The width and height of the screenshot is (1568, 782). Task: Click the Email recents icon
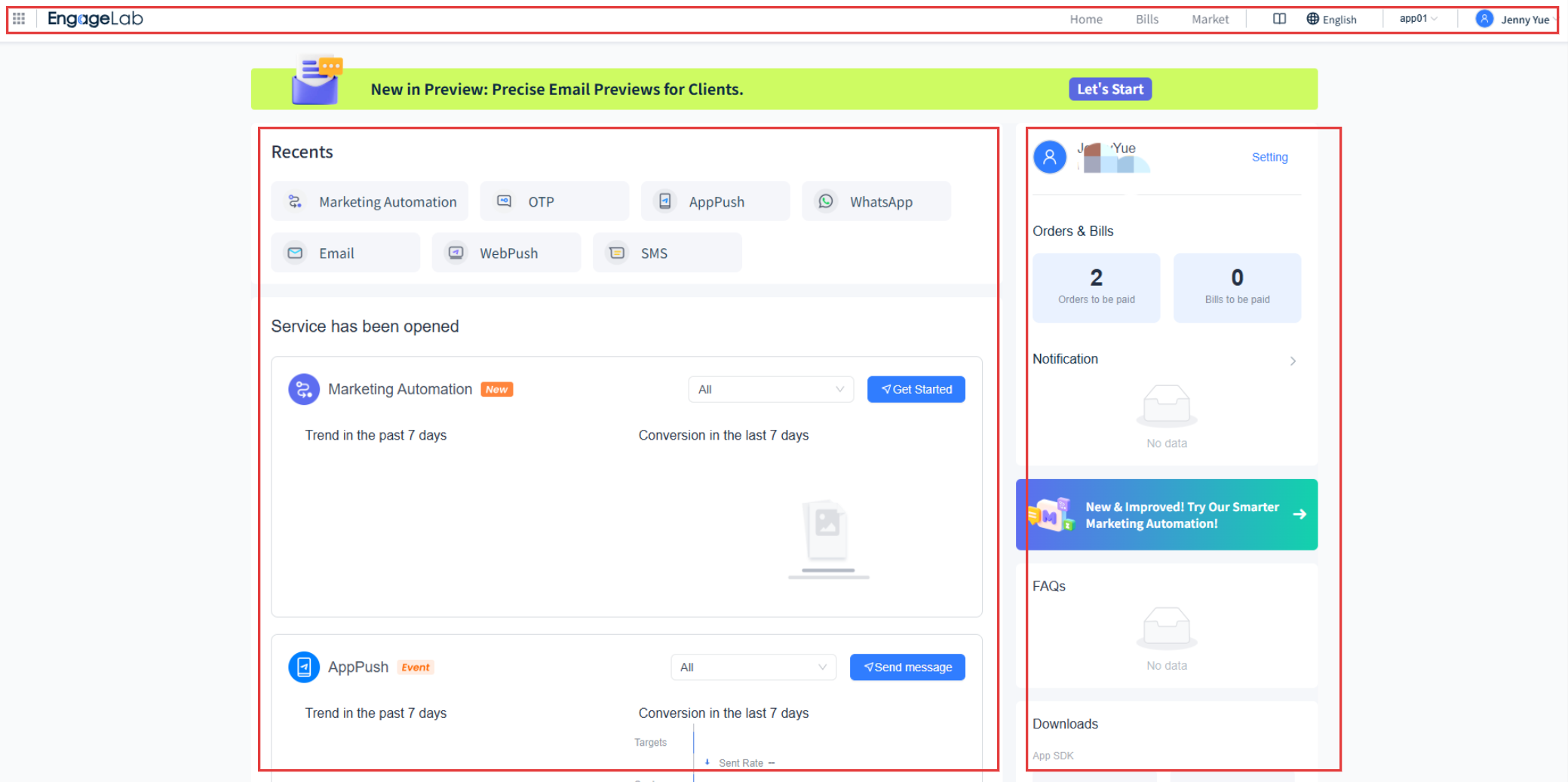pyautogui.click(x=295, y=253)
